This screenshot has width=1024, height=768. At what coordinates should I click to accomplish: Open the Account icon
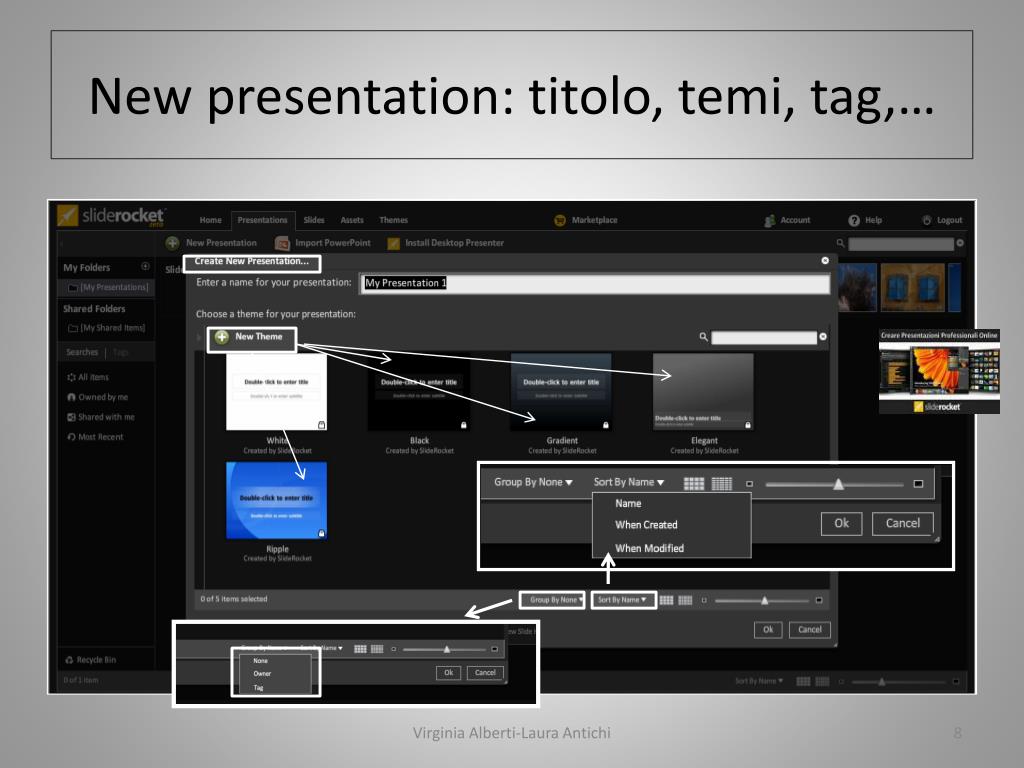[x=770, y=221]
